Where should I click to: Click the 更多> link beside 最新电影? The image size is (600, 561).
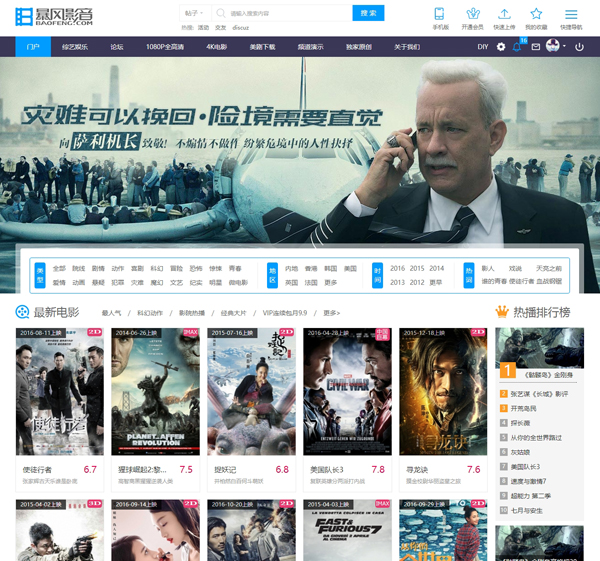click(331, 312)
